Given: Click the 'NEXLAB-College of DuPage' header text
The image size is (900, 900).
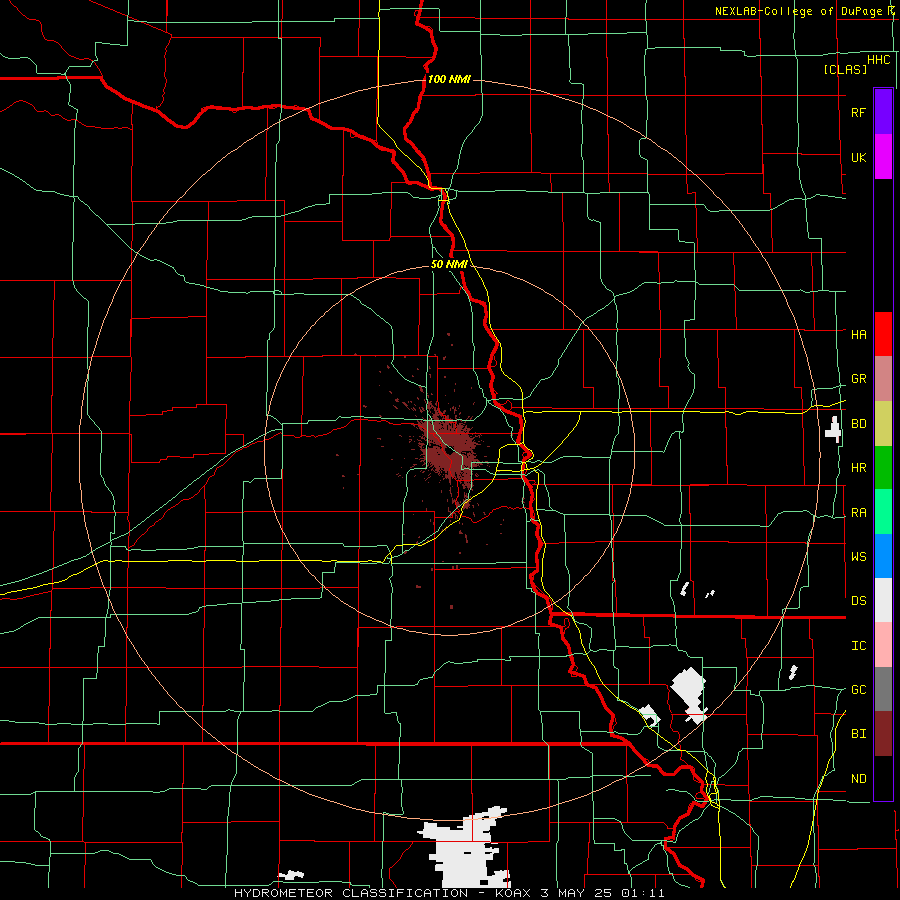Looking at the screenshot, I should (x=798, y=11).
